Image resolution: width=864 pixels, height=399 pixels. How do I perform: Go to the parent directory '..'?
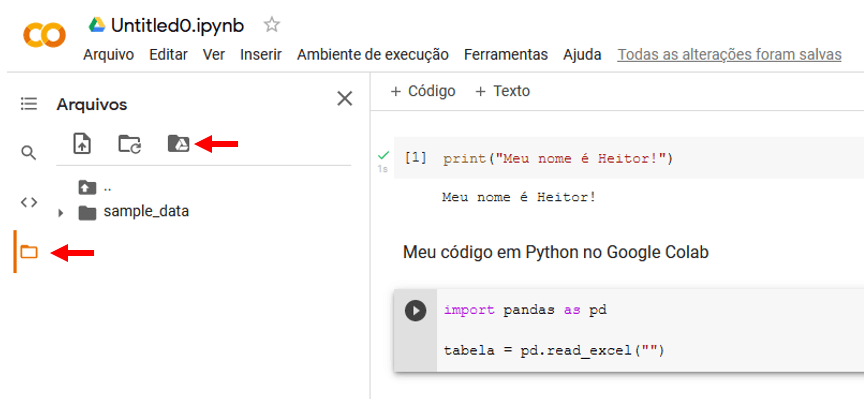95,187
